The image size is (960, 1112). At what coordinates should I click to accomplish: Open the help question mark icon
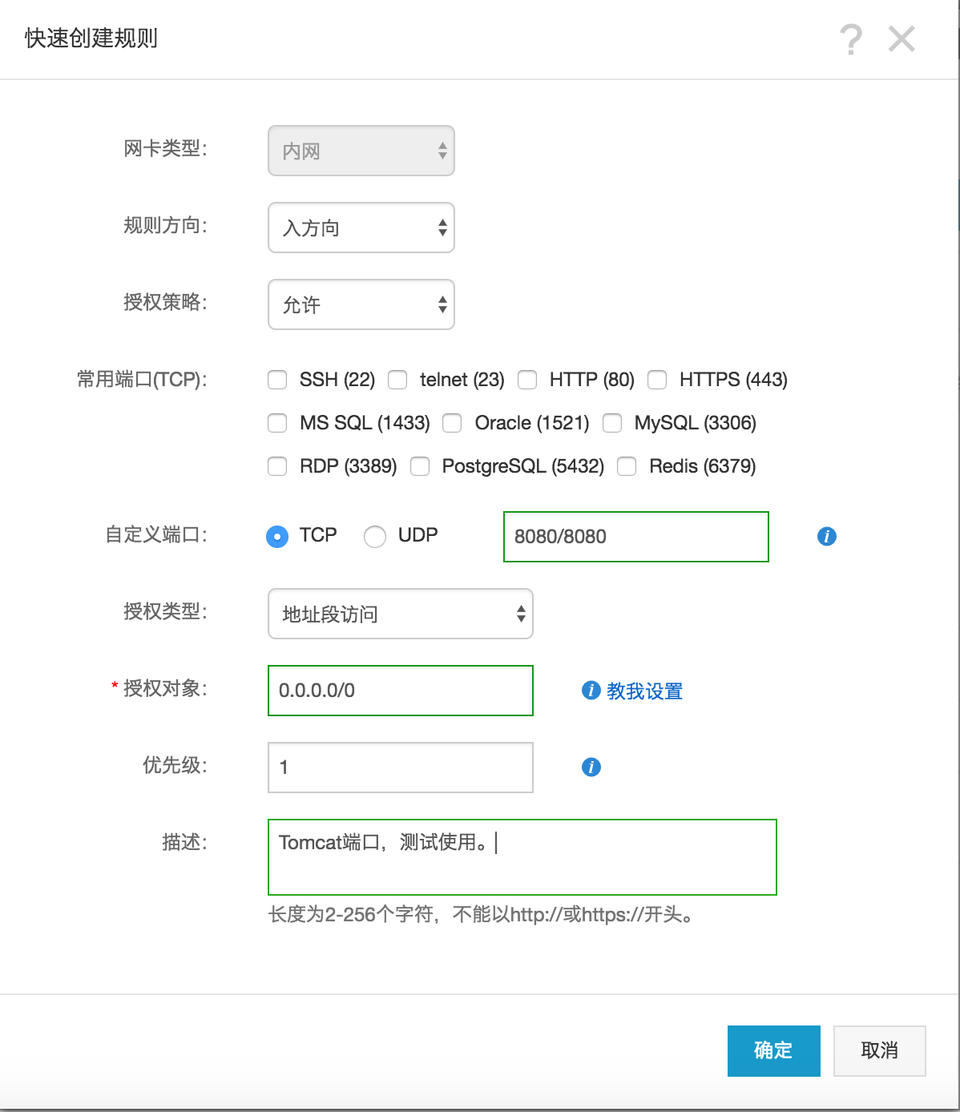coord(851,38)
